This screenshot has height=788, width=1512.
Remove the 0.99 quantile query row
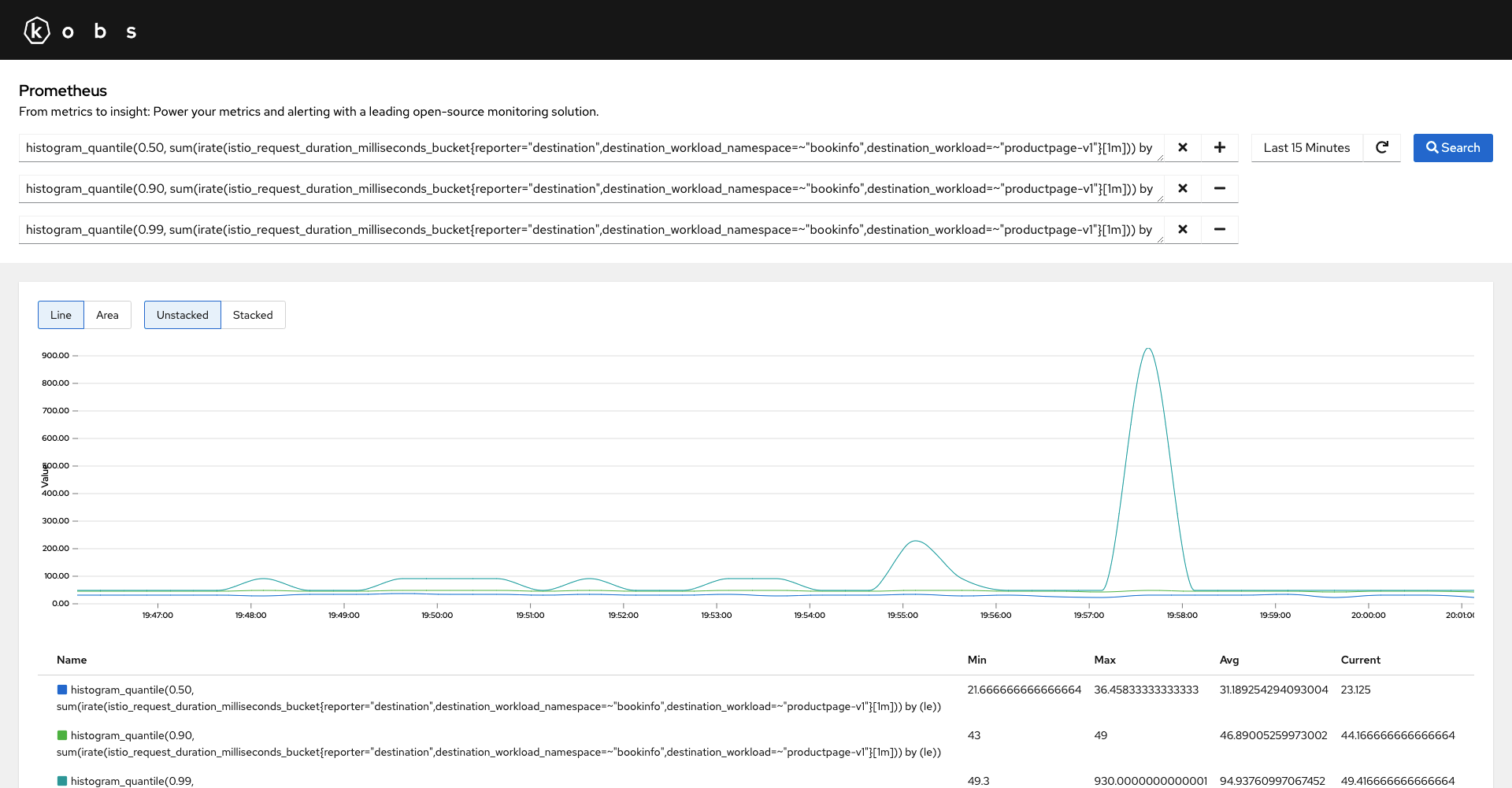click(x=1219, y=229)
